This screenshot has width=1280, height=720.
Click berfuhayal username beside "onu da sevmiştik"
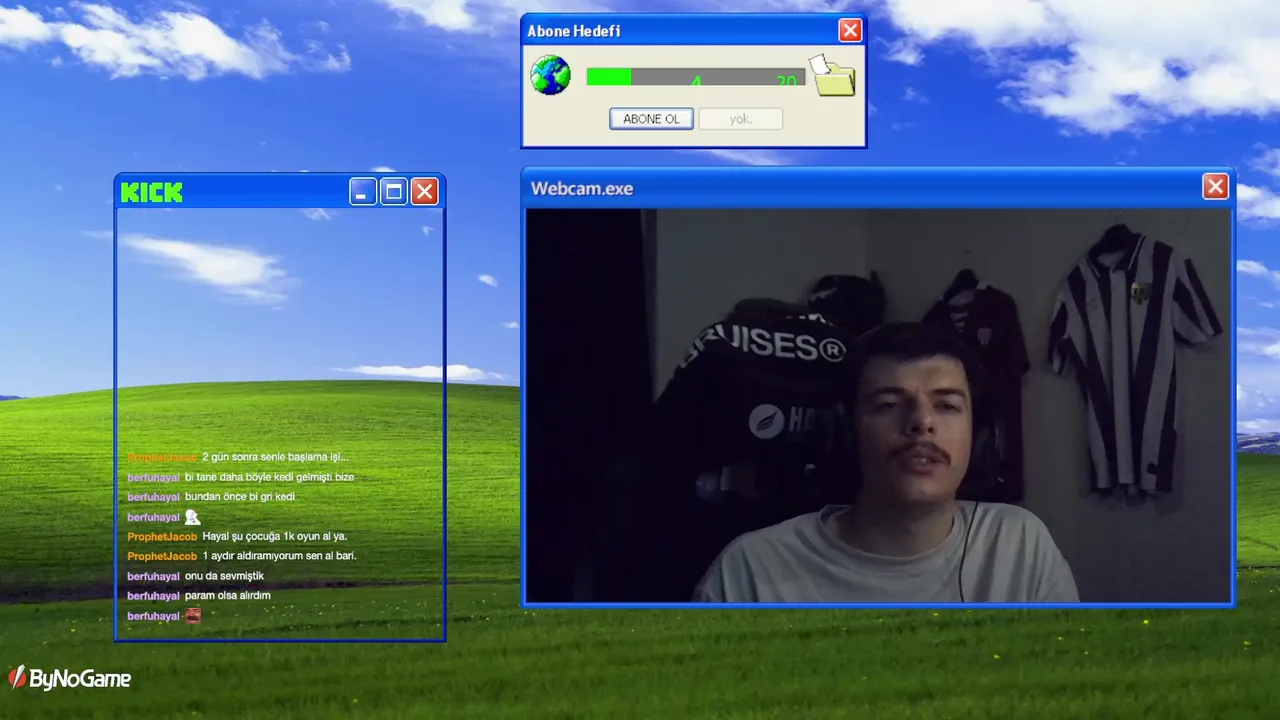(153, 576)
